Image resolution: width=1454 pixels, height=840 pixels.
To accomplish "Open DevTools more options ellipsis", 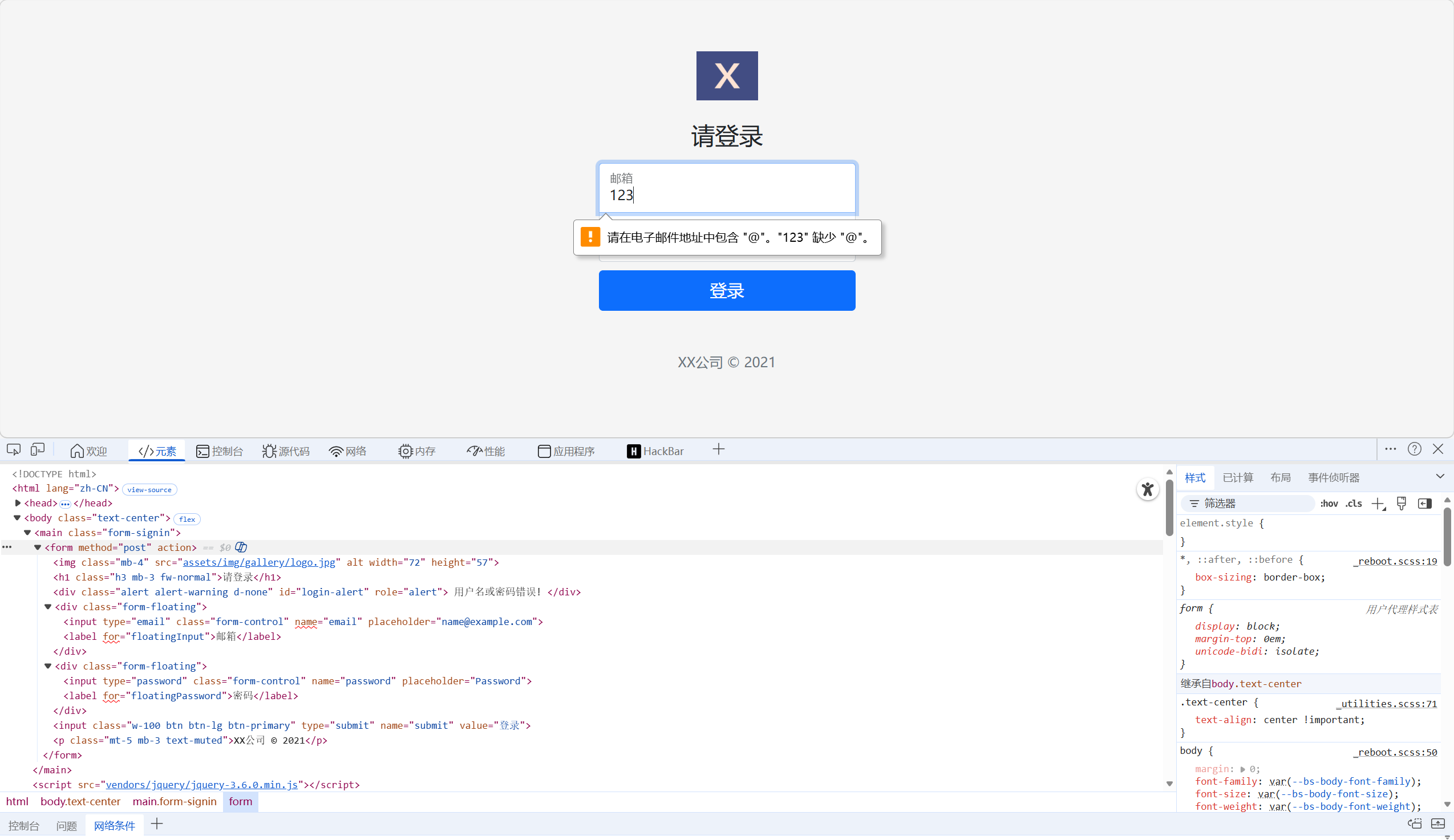I will pos(1391,449).
